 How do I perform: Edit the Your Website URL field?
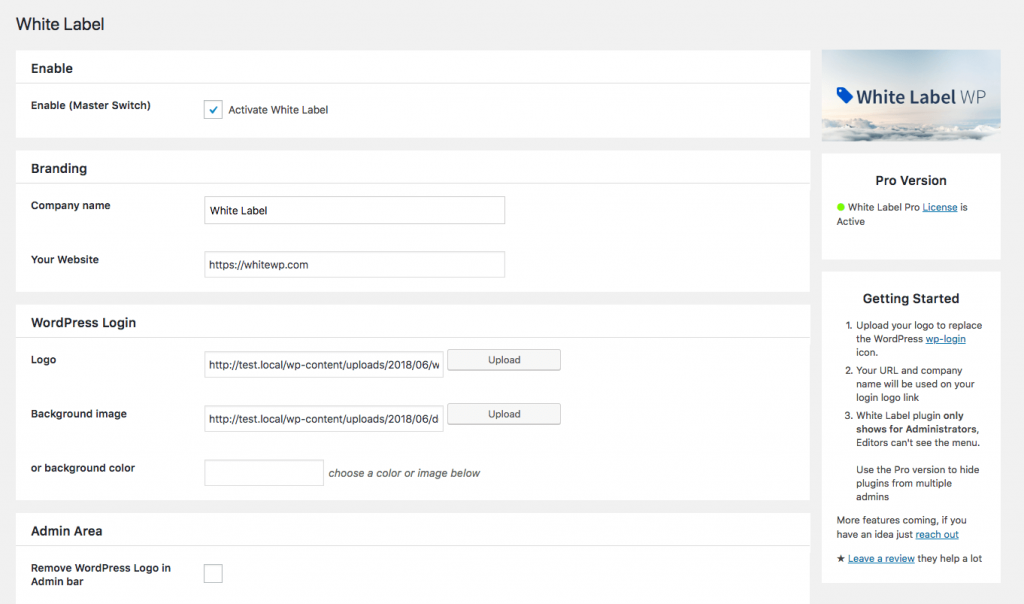354,264
